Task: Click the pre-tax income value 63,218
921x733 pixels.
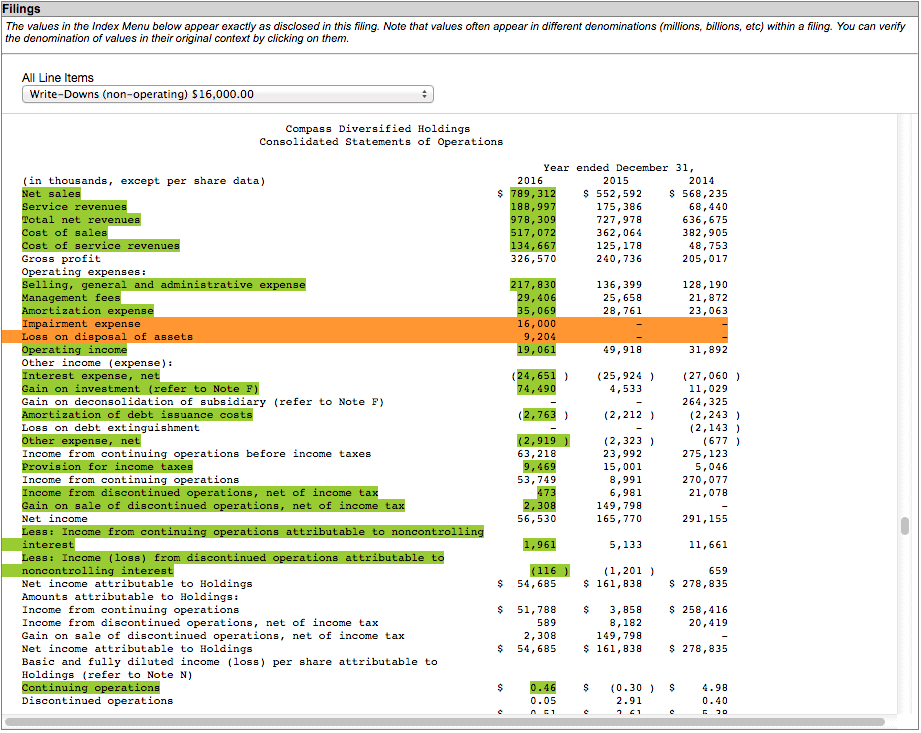Action: pos(536,454)
